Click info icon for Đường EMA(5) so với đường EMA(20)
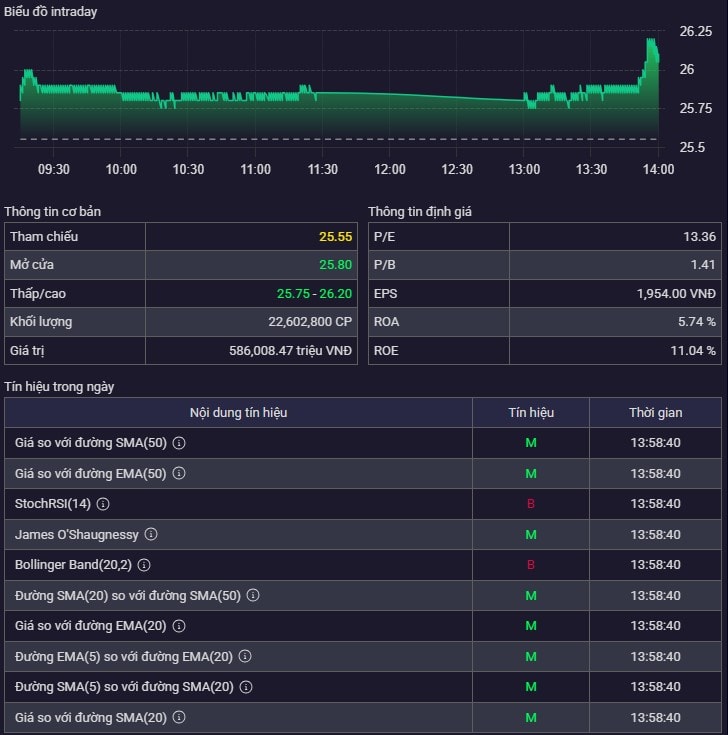Image resolution: width=728 pixels, height=735 pixels. point(245,656)
